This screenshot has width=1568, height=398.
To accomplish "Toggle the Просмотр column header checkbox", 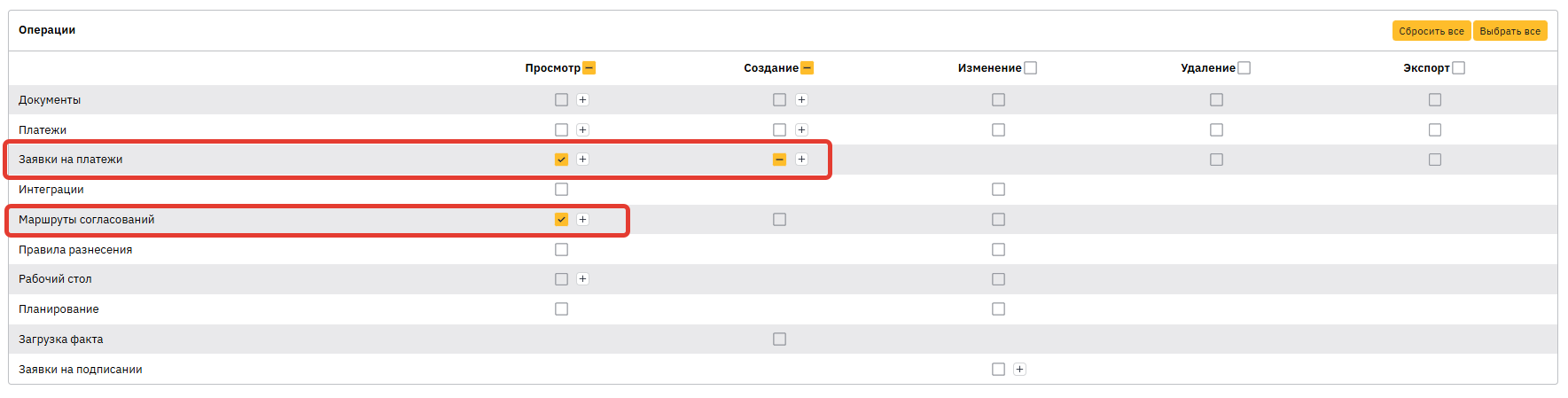I will [x=589, y=68].
